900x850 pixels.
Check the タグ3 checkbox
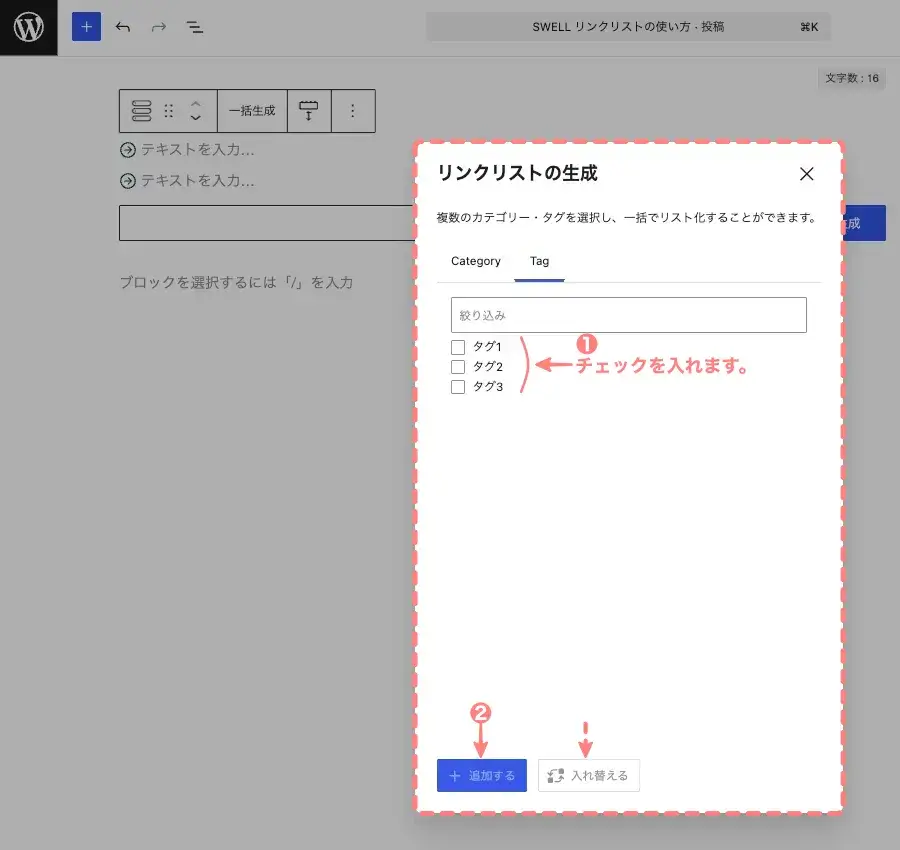click(458, 387)
